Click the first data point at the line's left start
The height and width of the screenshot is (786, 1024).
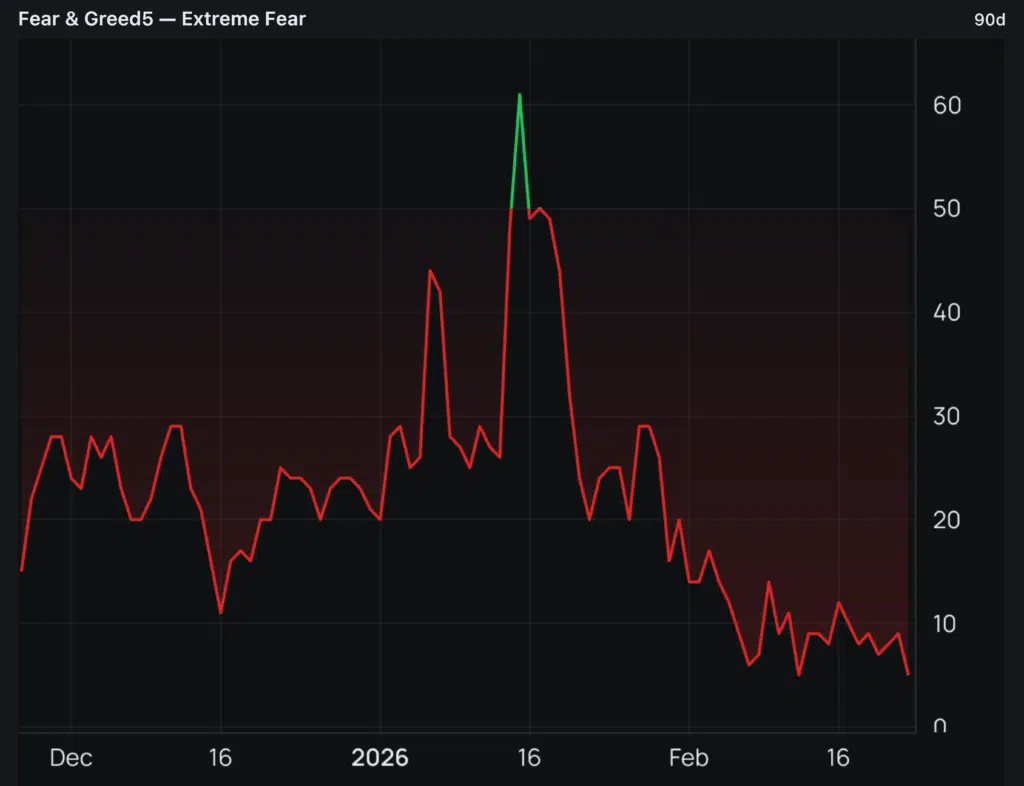21,570
